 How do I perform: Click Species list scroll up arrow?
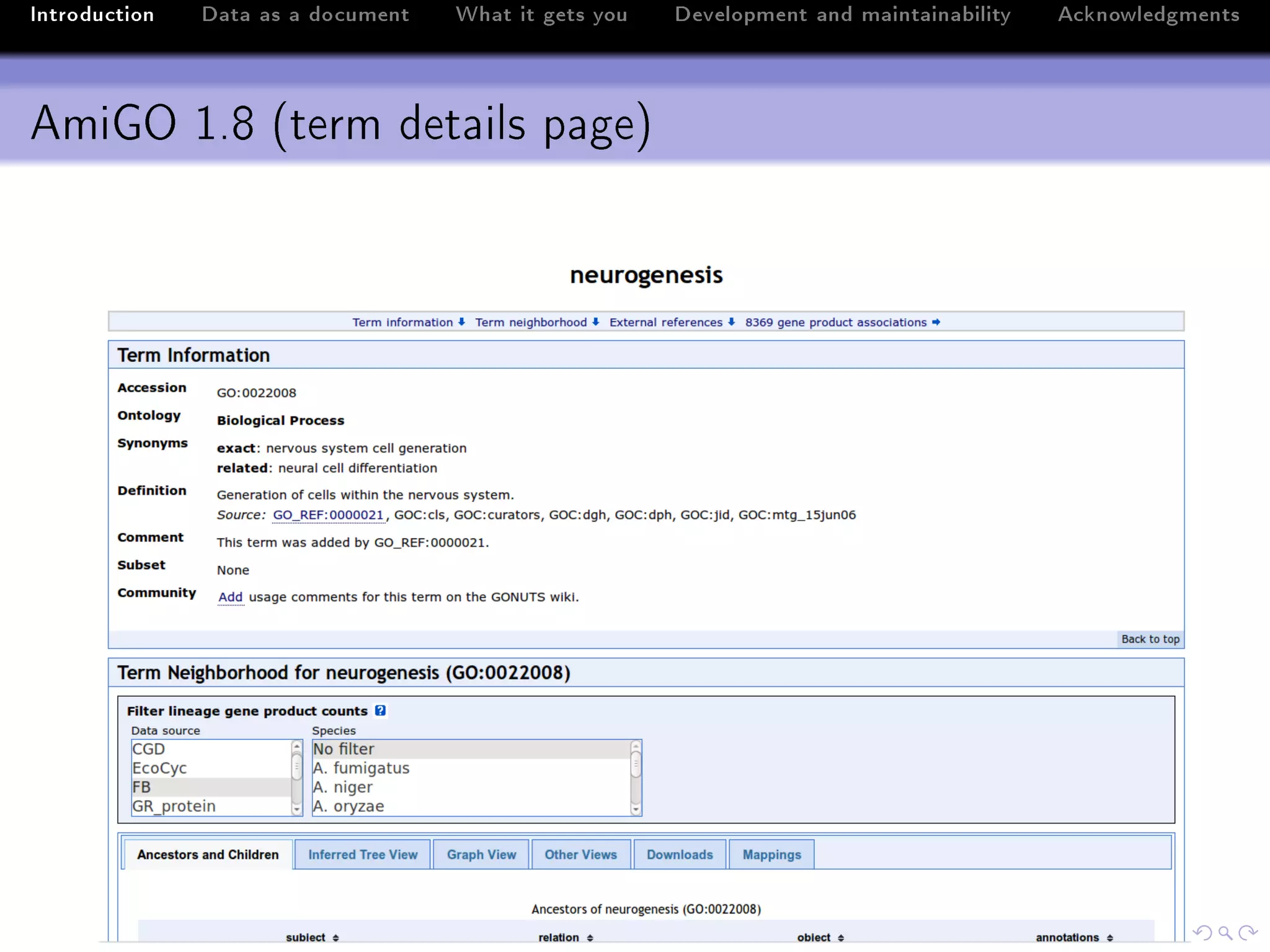636,746
